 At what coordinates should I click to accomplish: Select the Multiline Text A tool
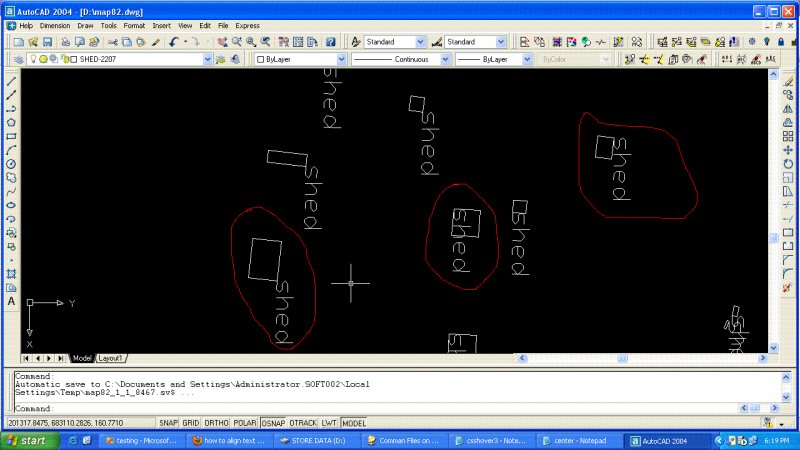[x=11, y=302]
